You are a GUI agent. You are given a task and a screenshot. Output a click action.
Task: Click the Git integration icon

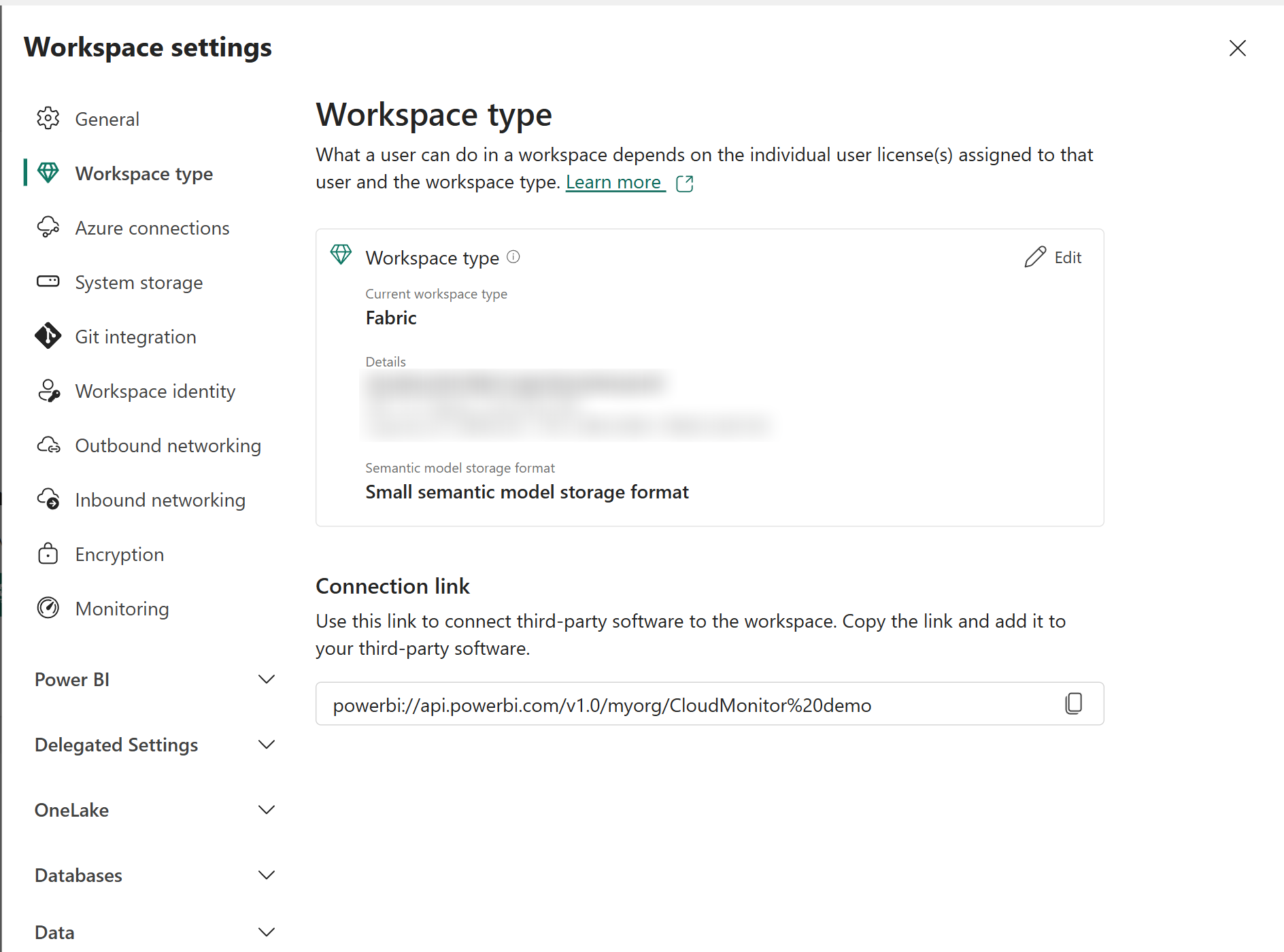48,336
